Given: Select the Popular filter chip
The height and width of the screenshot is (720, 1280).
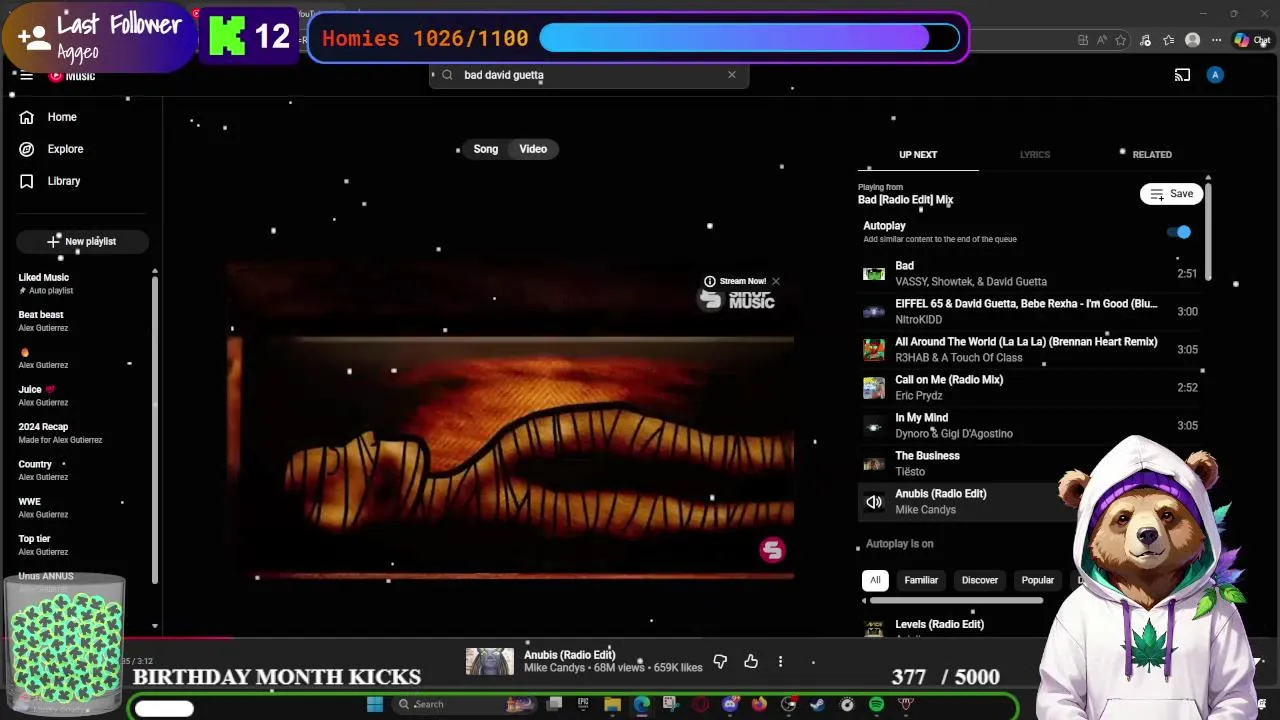Looking at the screenshot, I should pyautogui.click(x=1037, y=580).
